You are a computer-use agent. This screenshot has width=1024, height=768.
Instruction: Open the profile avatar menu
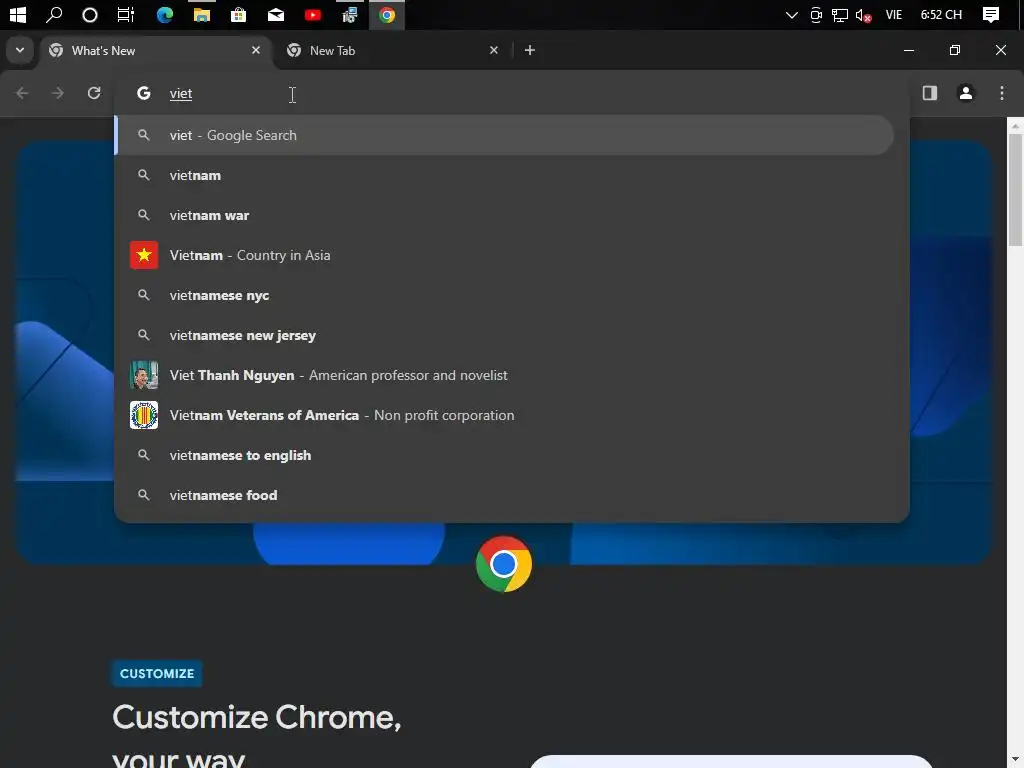pos(965,93)
